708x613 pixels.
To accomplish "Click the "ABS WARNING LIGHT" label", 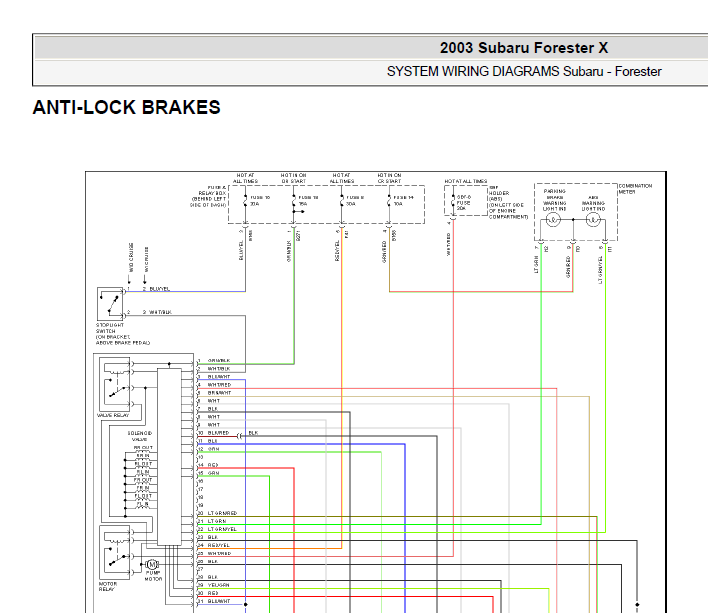I will coord(593,203).
